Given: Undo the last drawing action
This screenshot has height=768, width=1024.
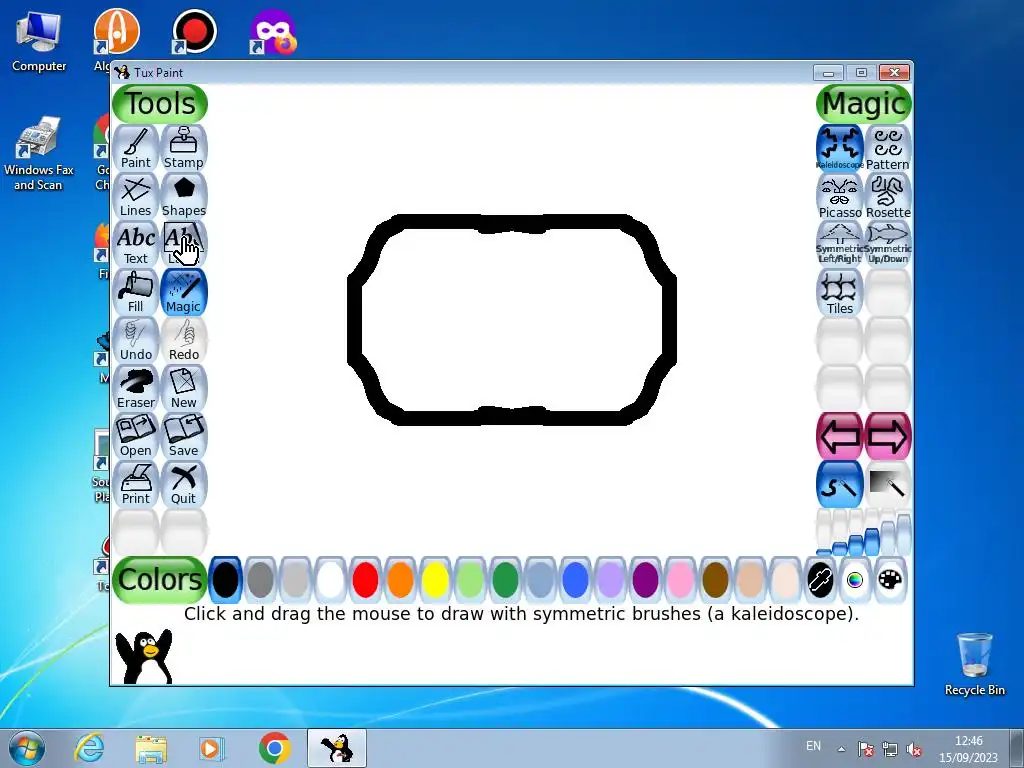Looking at the screenshot, I should click(136, 340).
